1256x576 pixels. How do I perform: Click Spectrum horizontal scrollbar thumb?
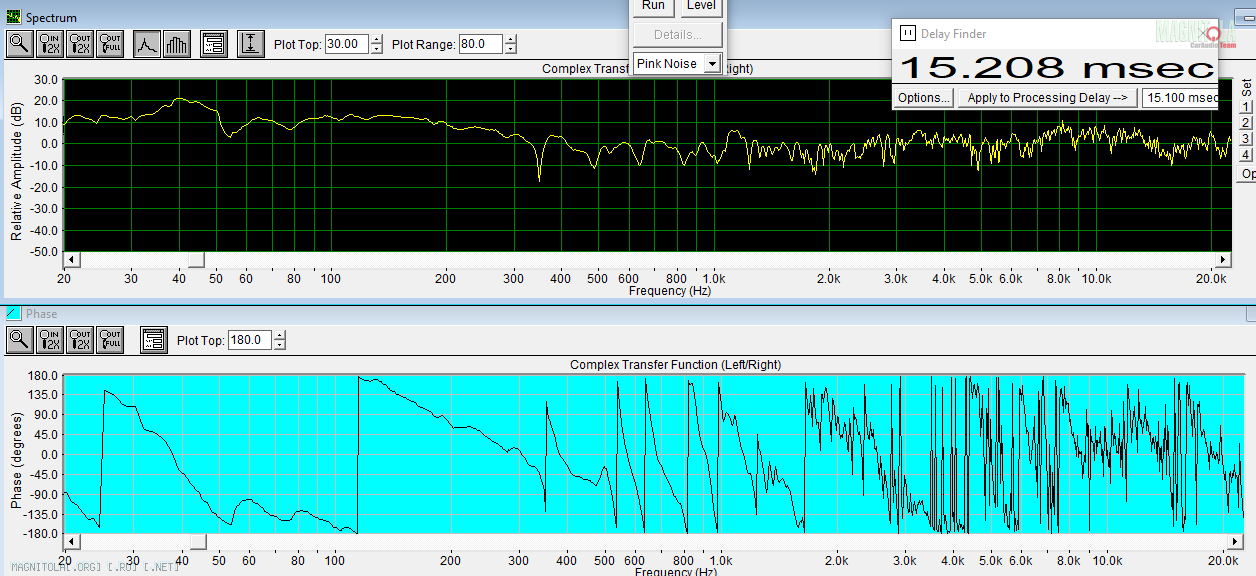(x=197, y=259)
